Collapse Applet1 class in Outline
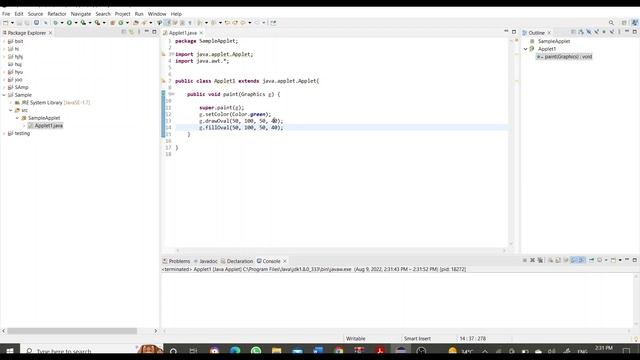The image size is (640, 360). tap(526, 49)
